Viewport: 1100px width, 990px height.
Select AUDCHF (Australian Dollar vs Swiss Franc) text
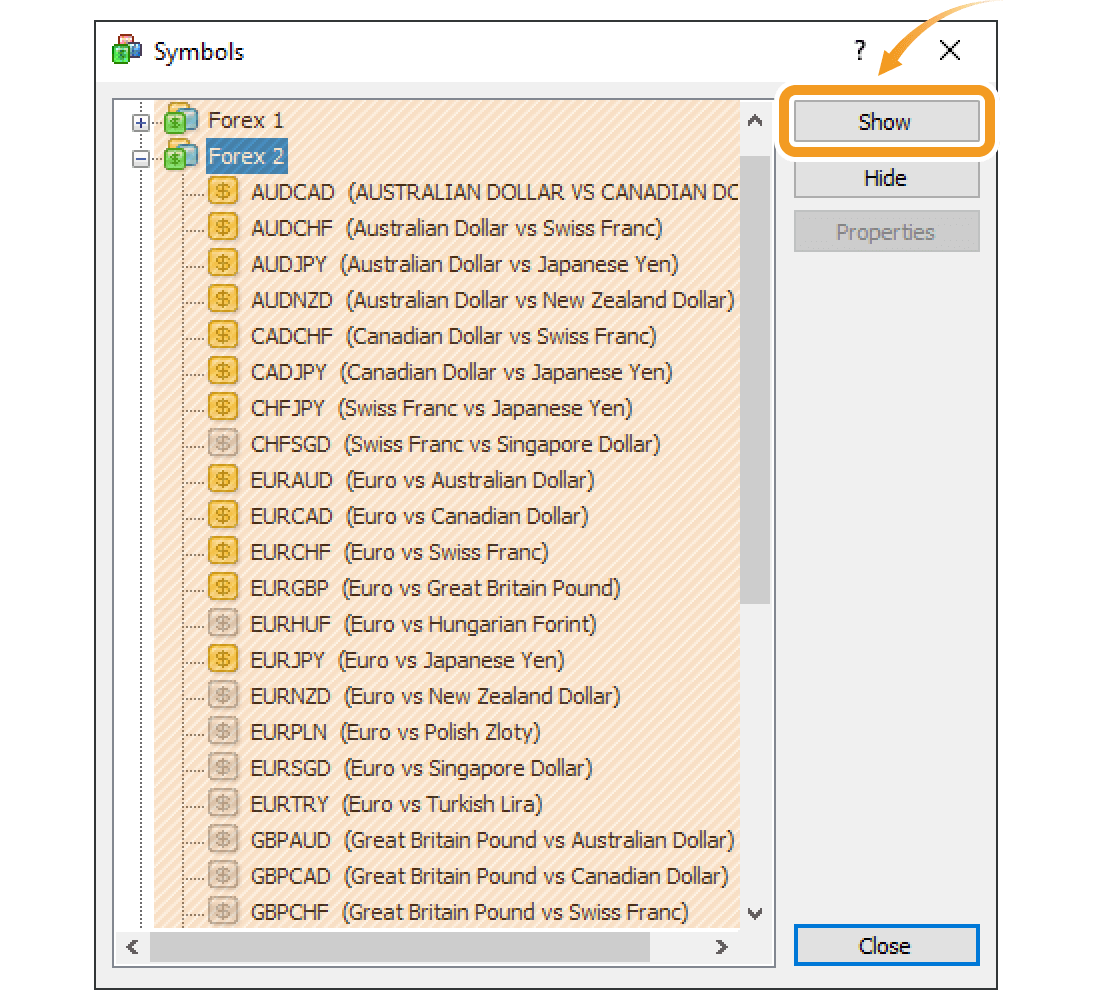point(457,228)
